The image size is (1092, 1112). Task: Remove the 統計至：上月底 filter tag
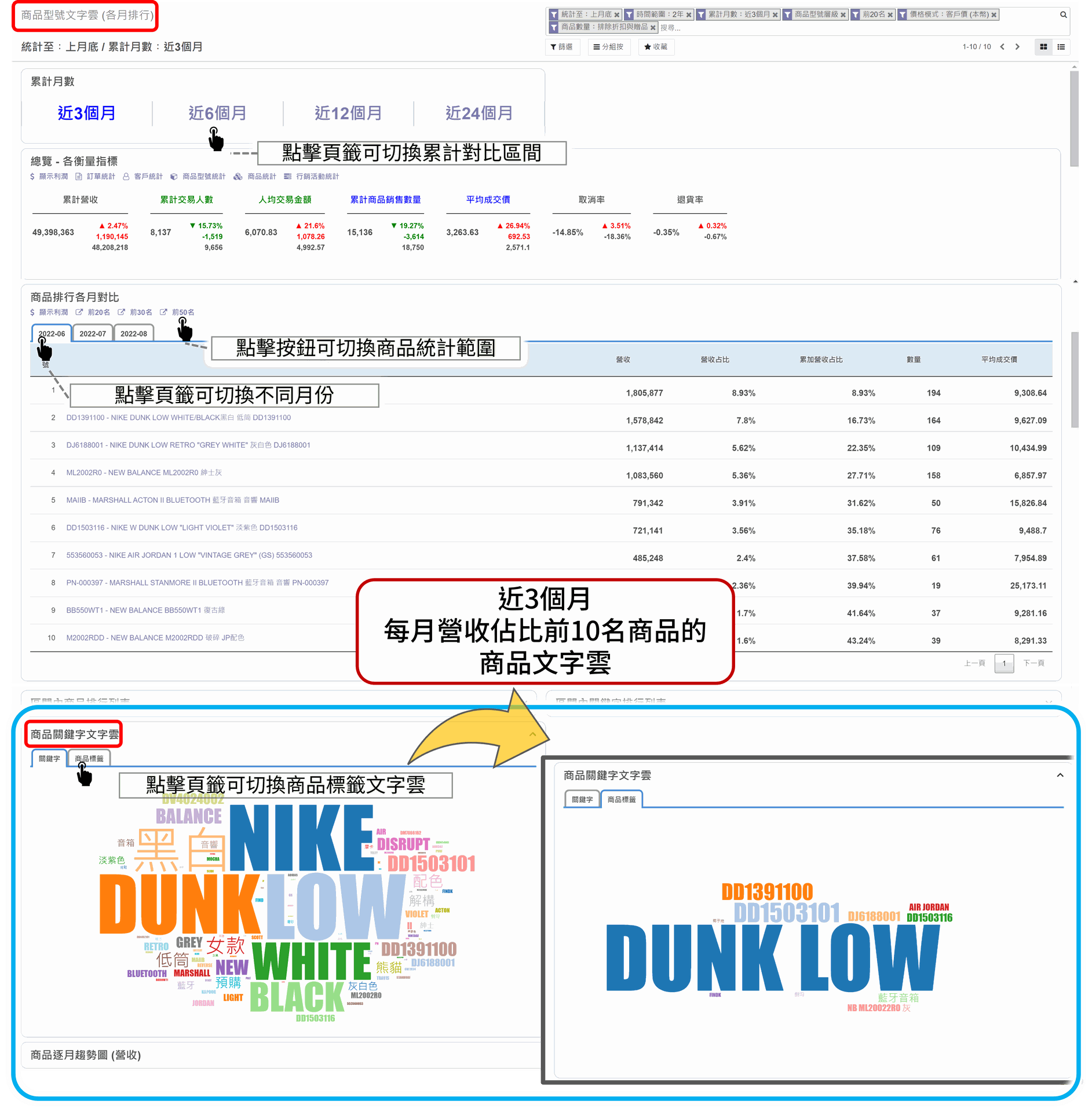tap(617, 15)
